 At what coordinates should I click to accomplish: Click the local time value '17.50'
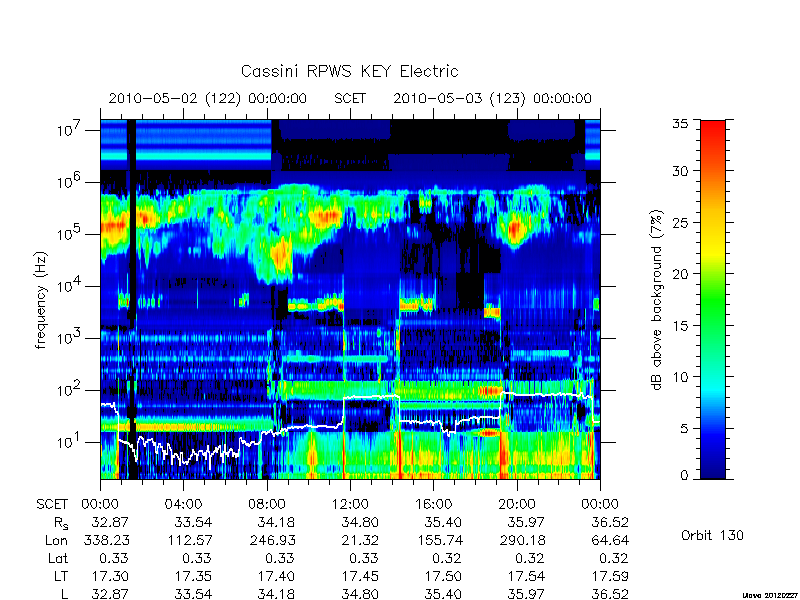[443, 577]
